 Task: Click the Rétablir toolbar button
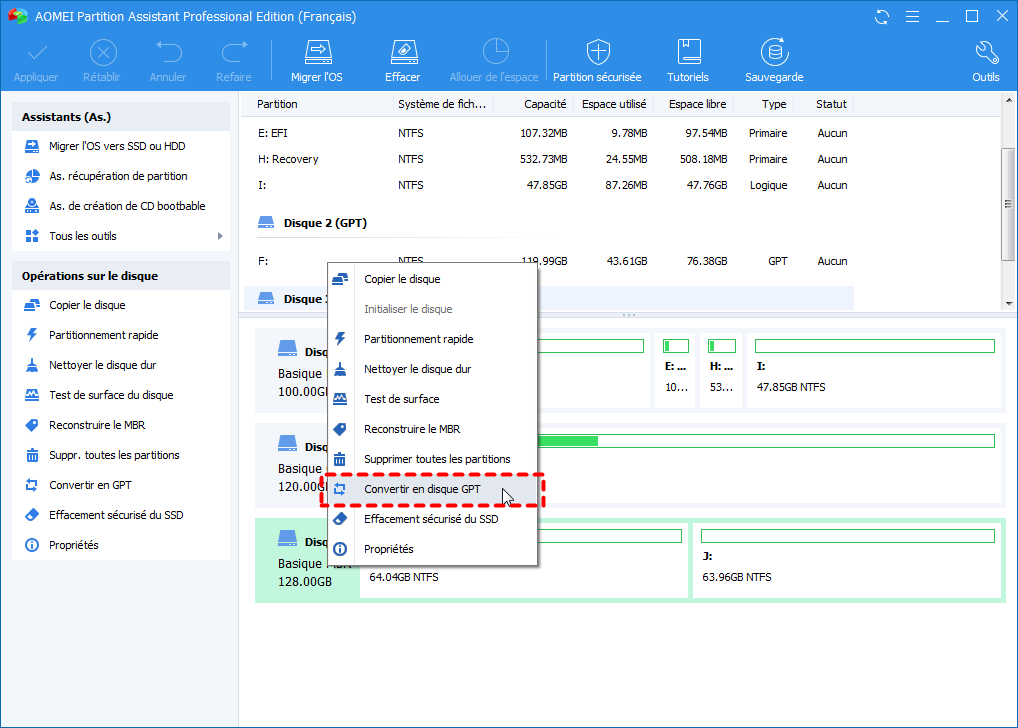point(102,61)
